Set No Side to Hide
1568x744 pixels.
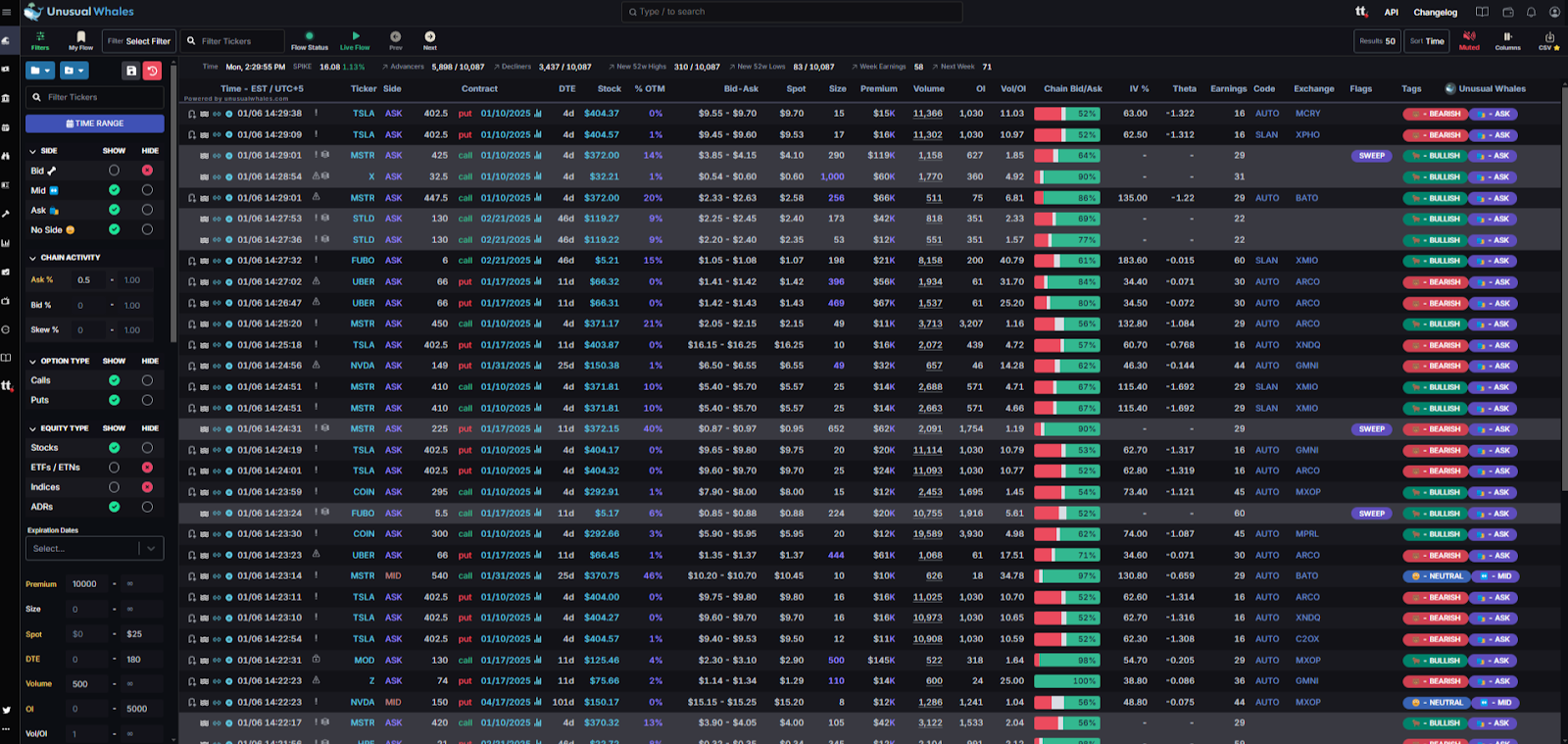(147, 229)
